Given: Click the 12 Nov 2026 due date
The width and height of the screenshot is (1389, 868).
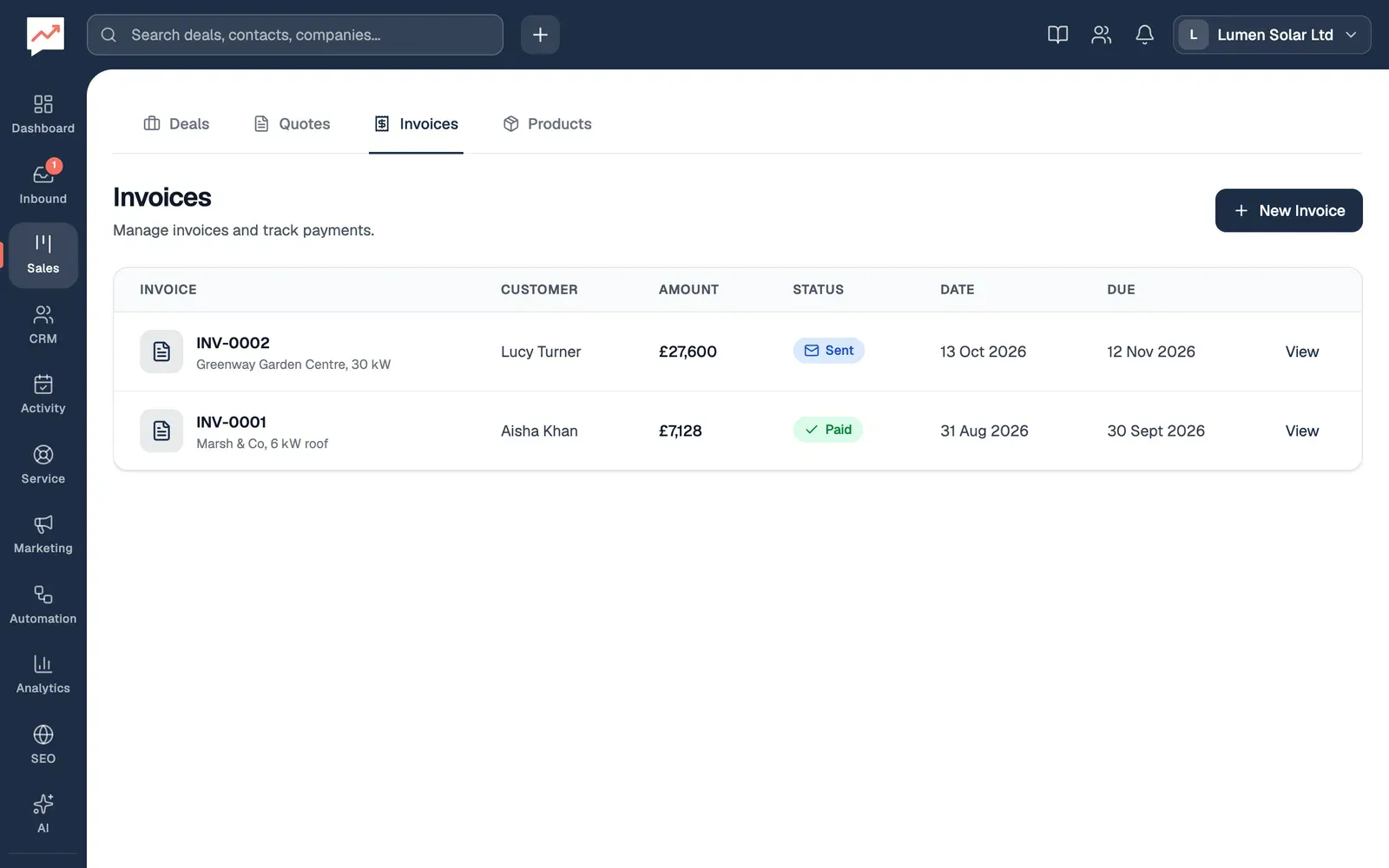Looking at the screenshot, I should click(1151, 352).
